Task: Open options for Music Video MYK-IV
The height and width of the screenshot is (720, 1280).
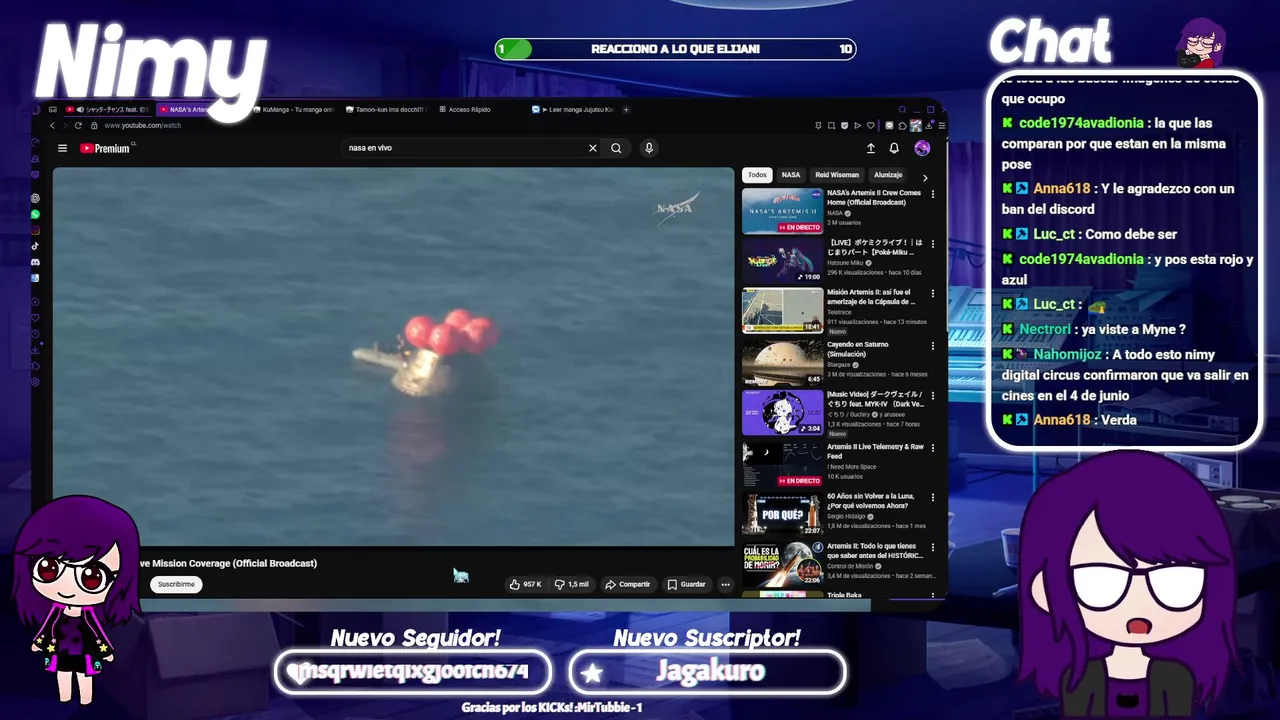Action: point(933,396)
